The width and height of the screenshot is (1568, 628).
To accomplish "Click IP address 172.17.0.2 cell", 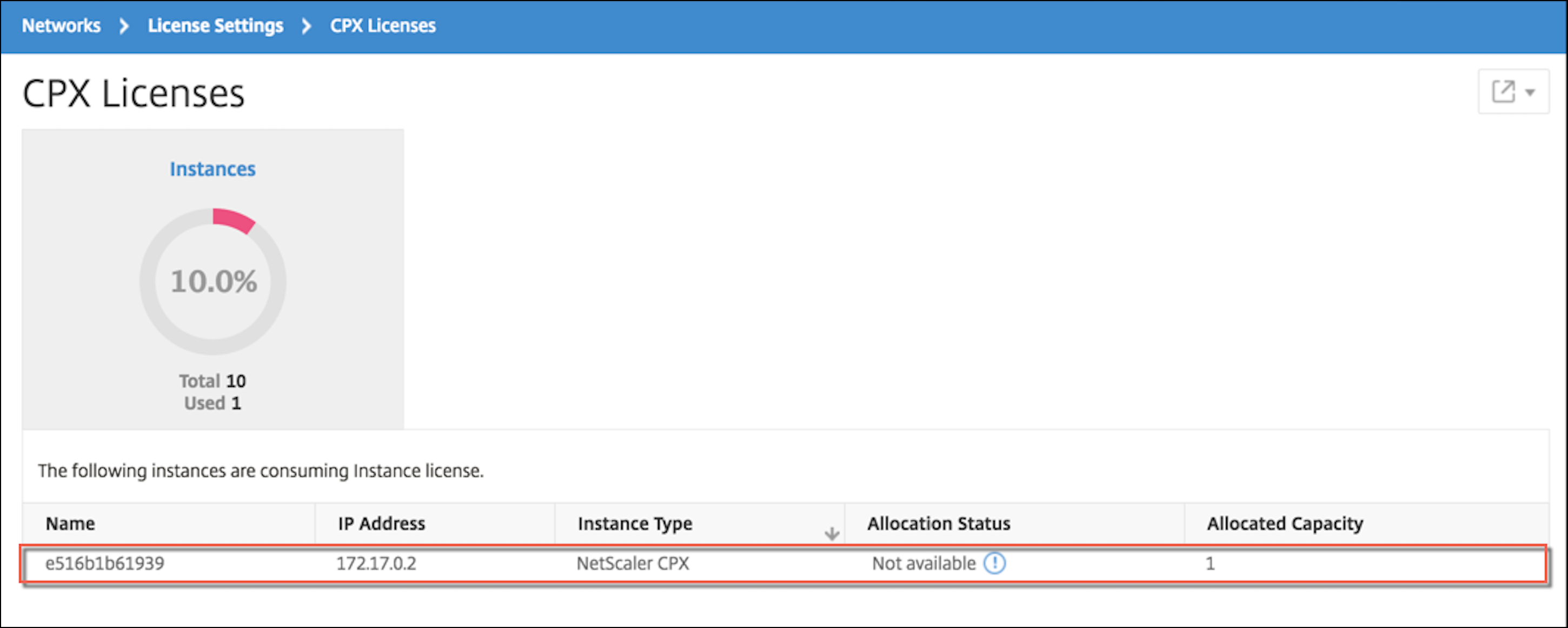I will [376, 564].
